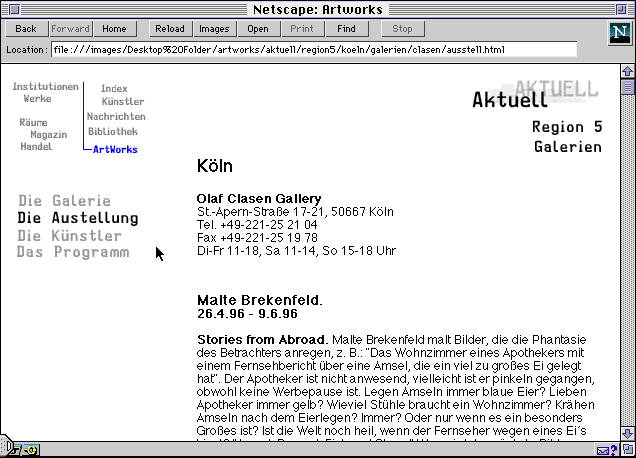Click the mail envelope icon in status bar
Image resolution: width=636 pixels, height=458 pixels.
coord(602,450)
